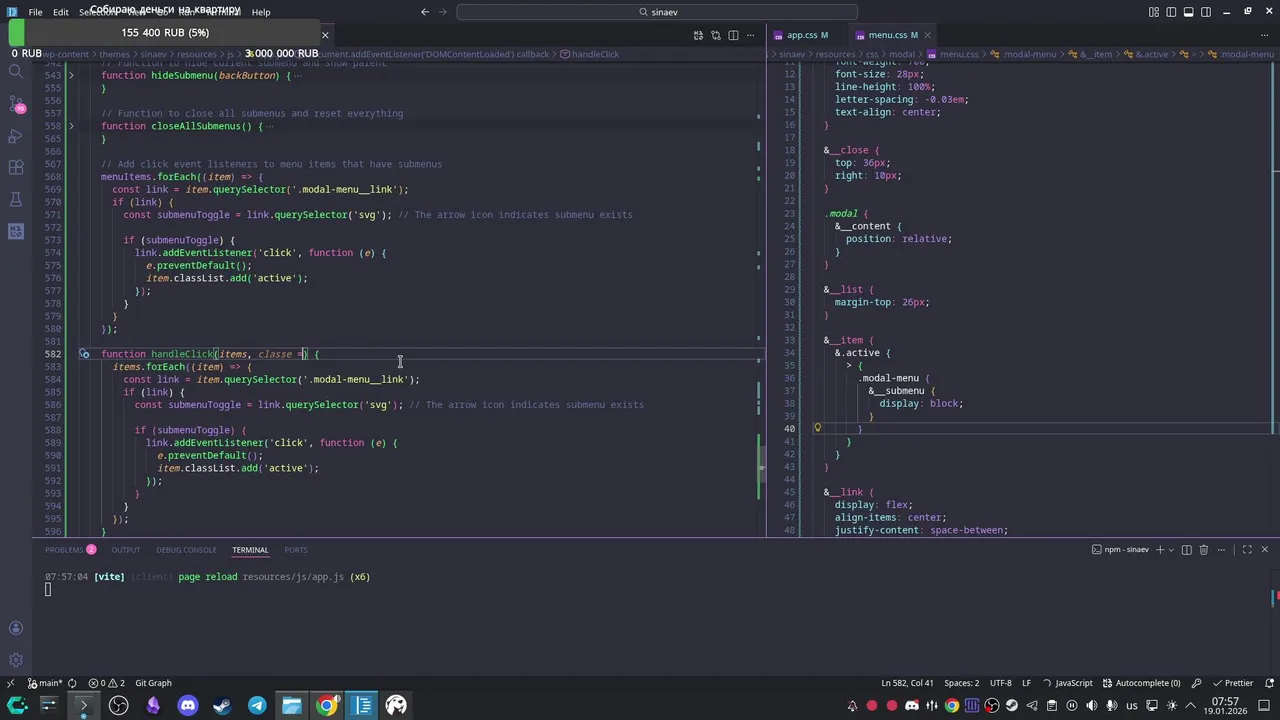Screen dimensions: 1280x720
Task: Open more actions for right editor group
Action: coord(1267,35)
